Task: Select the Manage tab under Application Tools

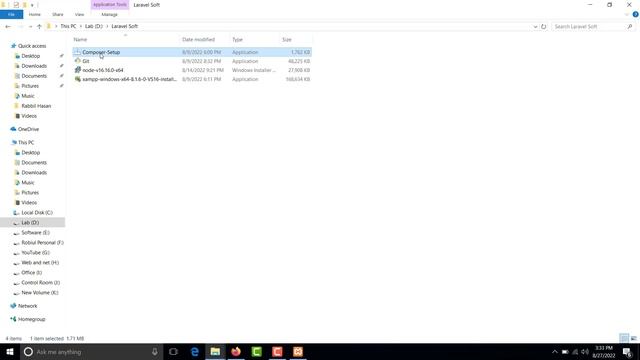Action: [x=109, y=14]
